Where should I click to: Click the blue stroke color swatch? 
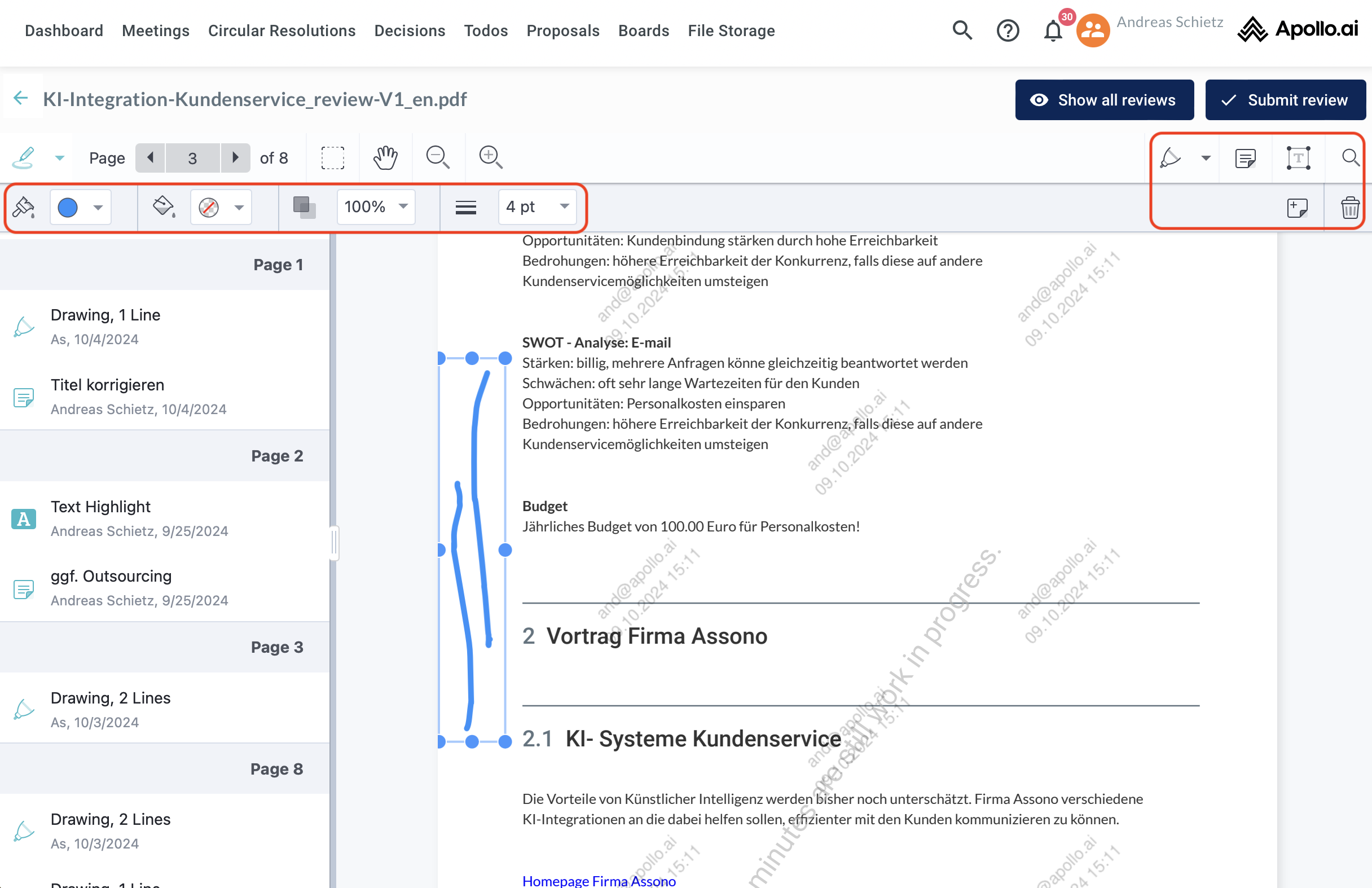click(x=68, y=207)
